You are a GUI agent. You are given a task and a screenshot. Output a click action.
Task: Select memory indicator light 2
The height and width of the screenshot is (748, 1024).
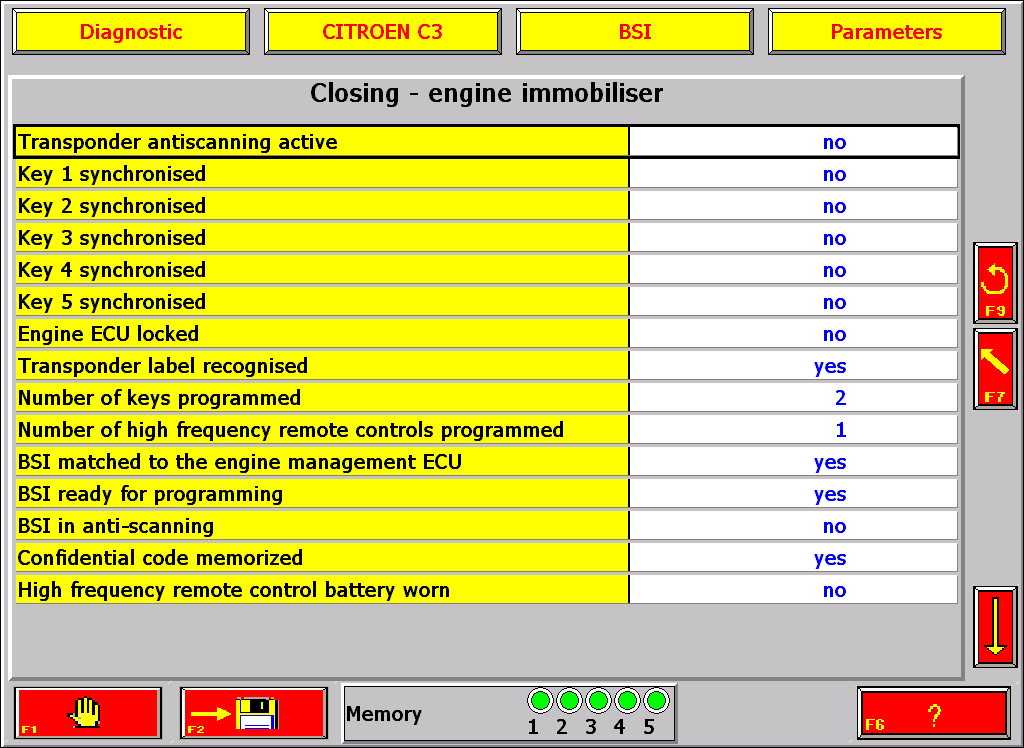click(569, 701)
